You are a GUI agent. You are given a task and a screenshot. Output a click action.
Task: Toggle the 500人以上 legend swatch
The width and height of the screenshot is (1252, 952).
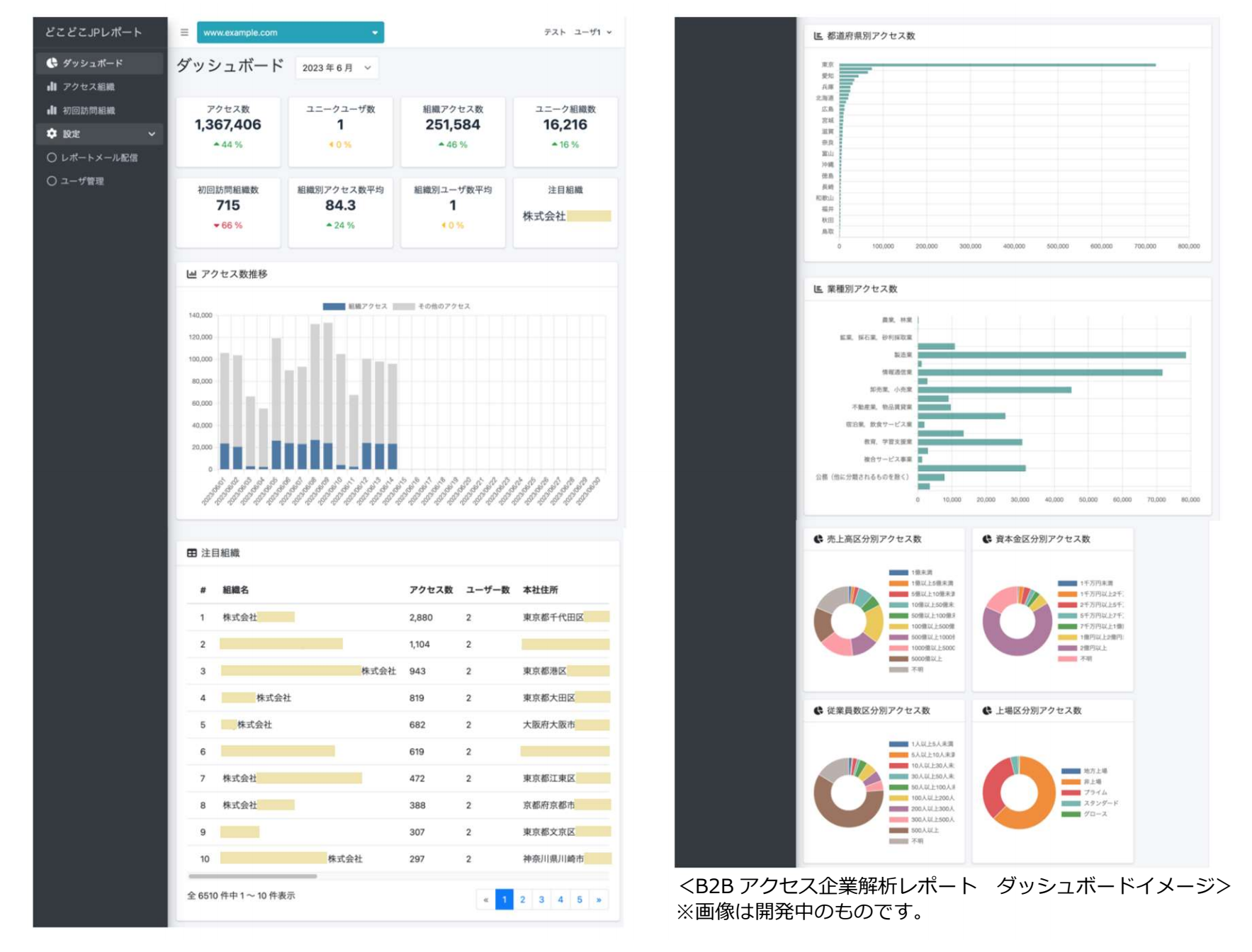tap(898, 830)
